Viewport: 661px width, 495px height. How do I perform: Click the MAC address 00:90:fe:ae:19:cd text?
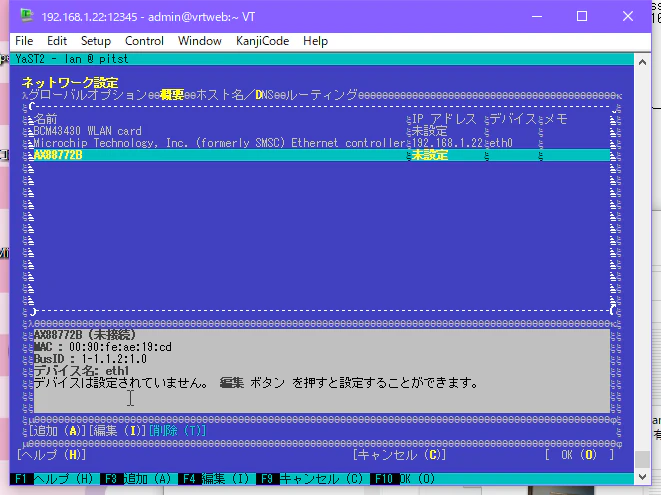point(120,347)
